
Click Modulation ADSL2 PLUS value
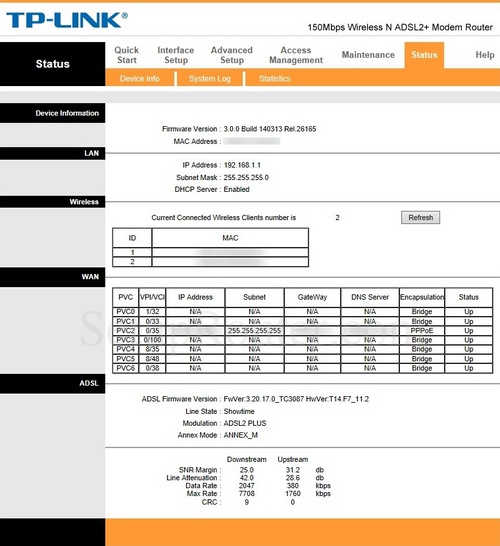tap(245, 423)
